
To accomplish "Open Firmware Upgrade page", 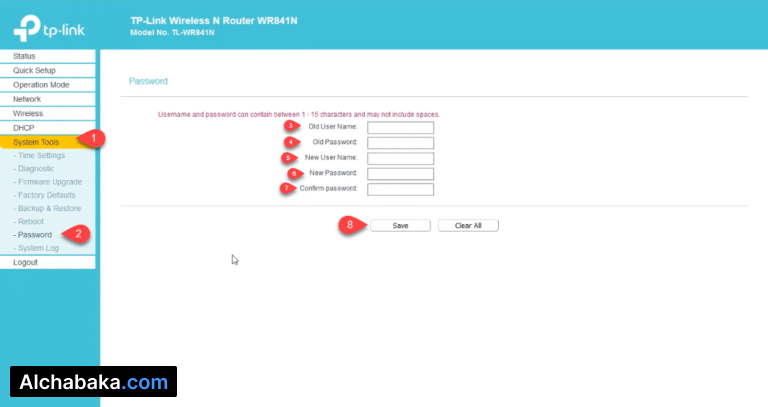I will [48, 182].
